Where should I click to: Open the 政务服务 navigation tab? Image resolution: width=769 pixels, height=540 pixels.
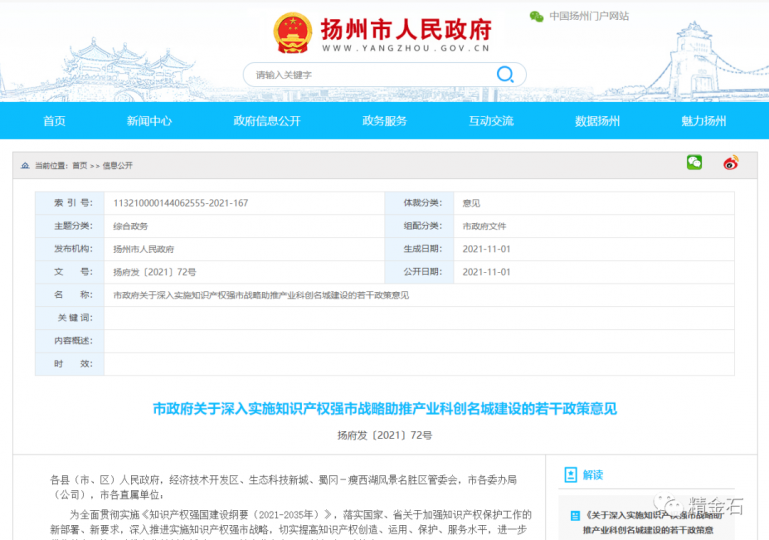pyautogui.click(x=384, y=121)
